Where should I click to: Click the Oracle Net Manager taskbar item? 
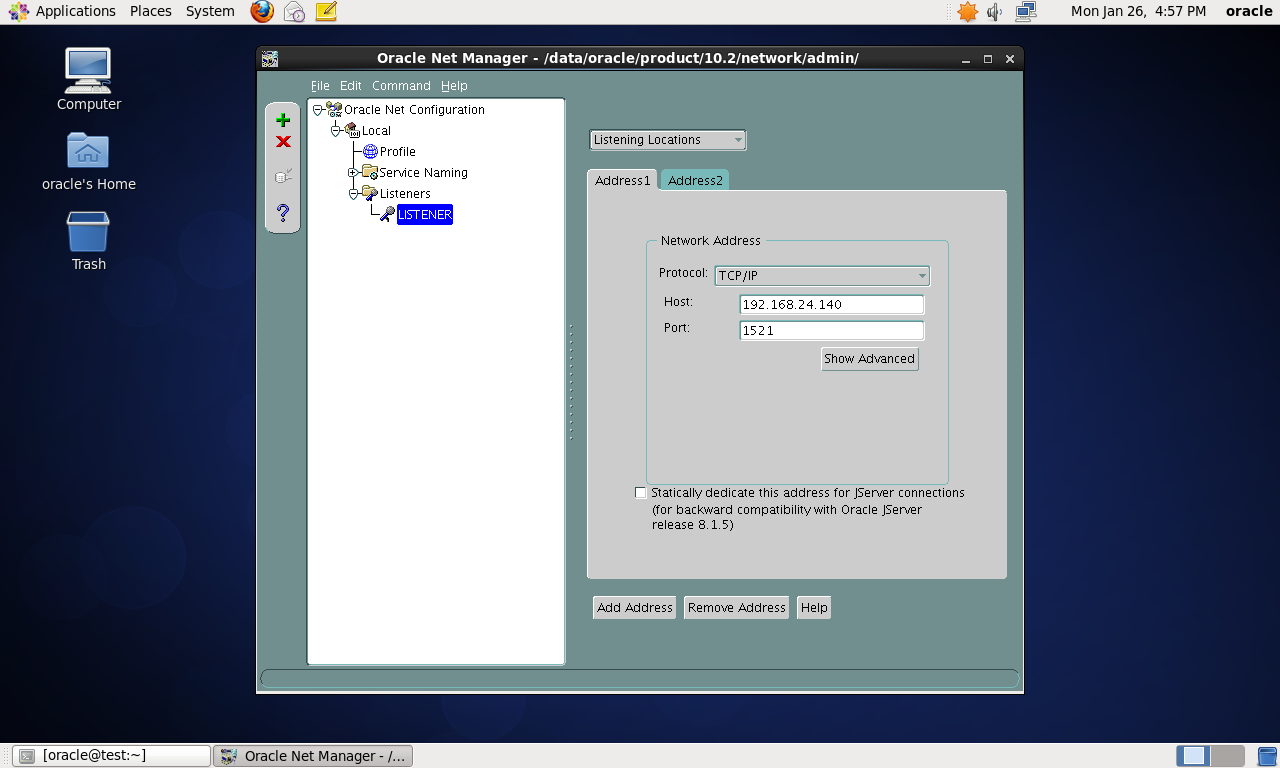313,756
